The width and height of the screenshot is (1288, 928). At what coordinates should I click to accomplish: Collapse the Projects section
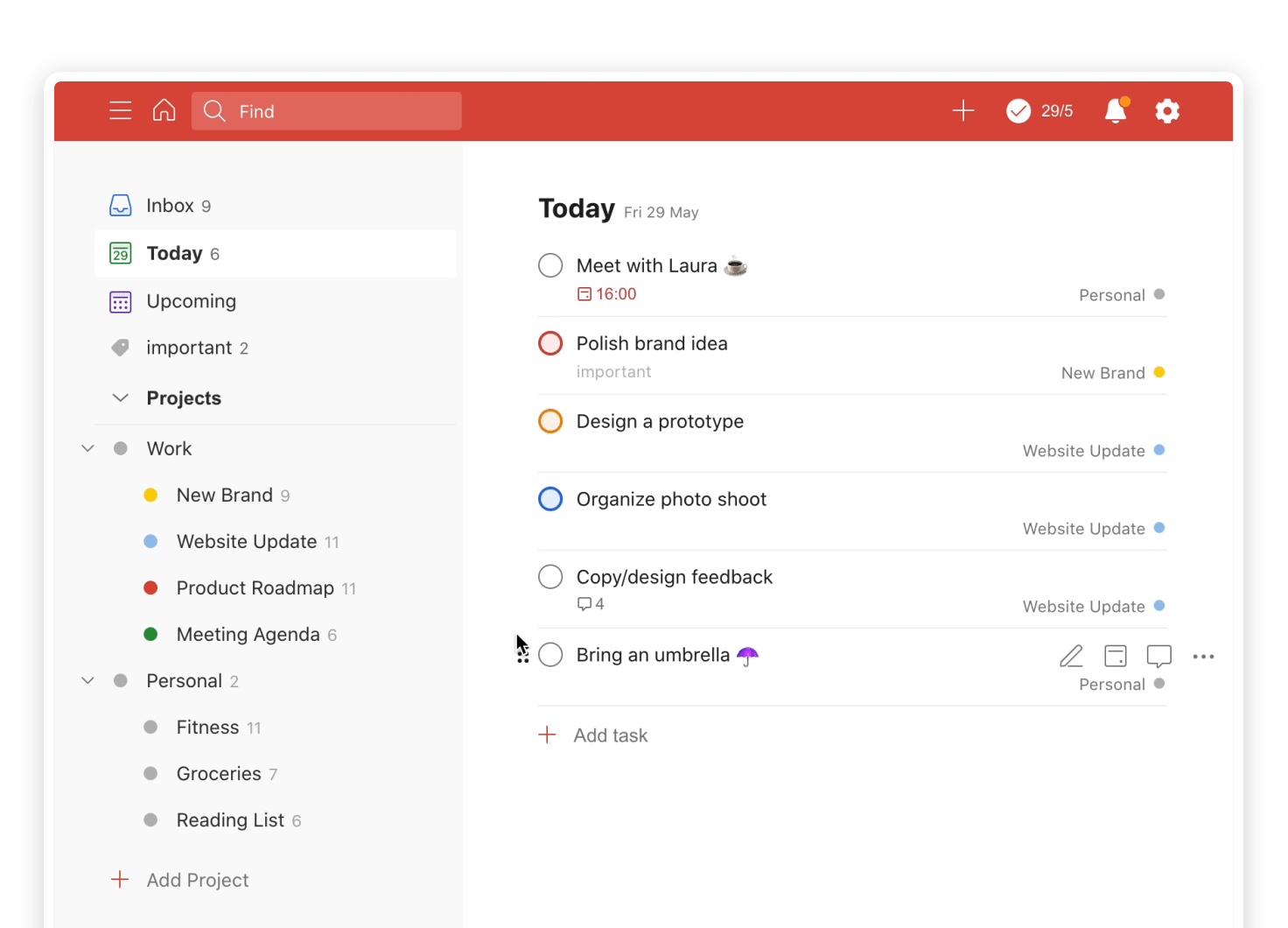pos(121,398)
